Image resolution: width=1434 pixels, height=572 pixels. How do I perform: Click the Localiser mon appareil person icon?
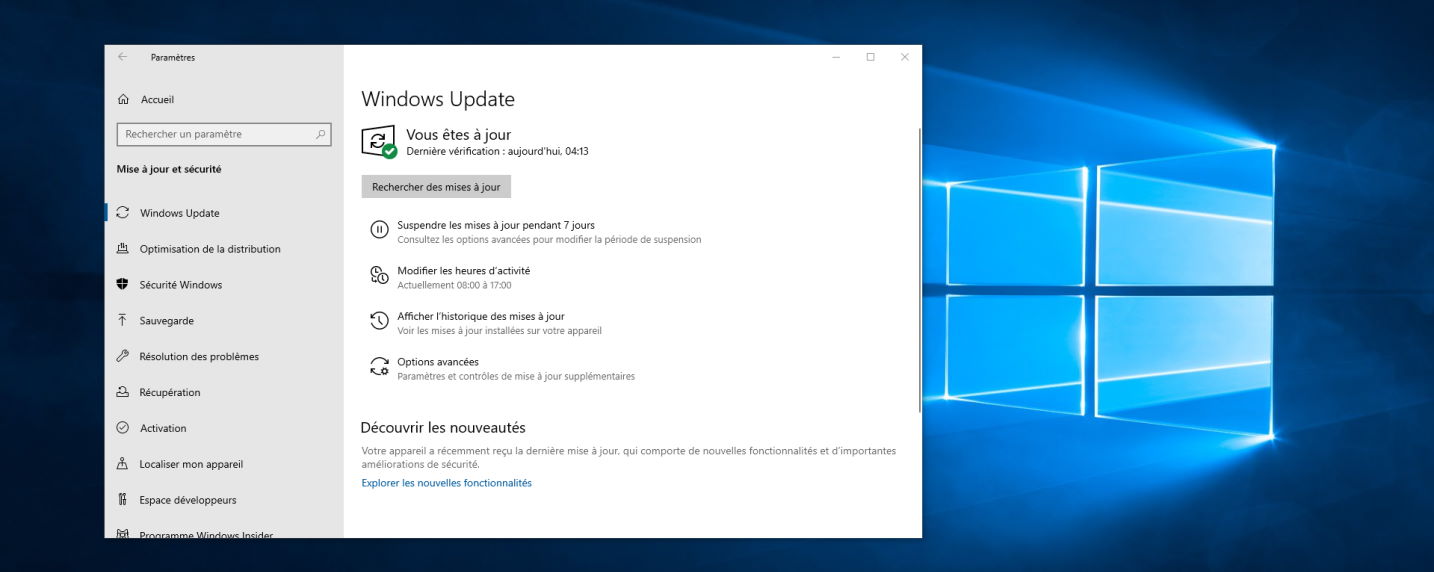pos(123,464)
